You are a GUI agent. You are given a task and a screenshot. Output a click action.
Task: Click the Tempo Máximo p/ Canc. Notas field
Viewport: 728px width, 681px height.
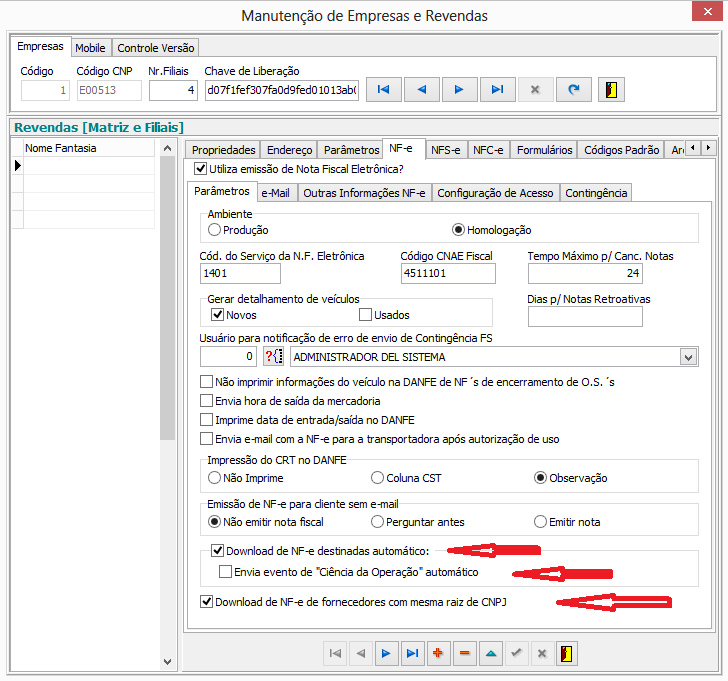coord(585,273)
